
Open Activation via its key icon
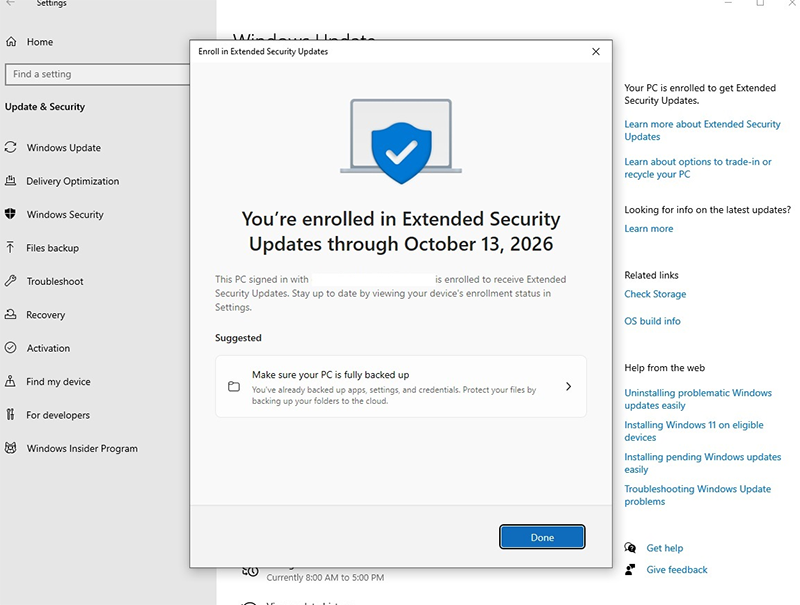pos(10,348)
